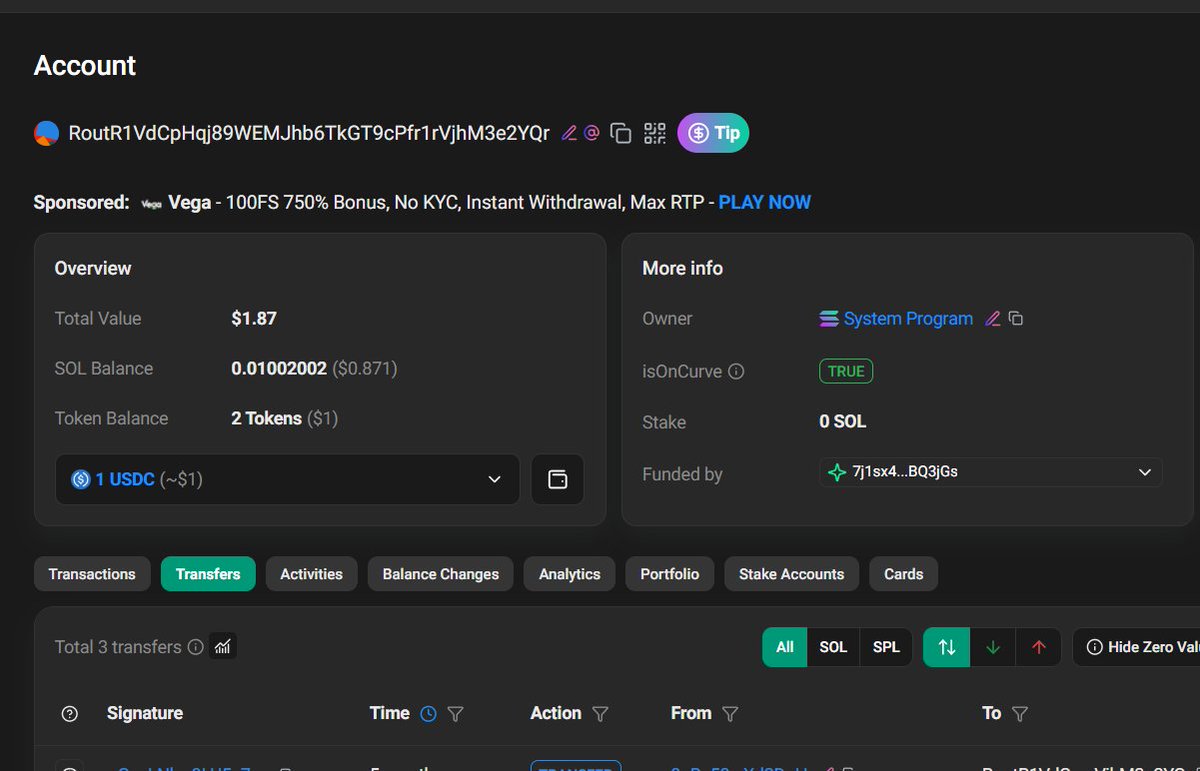Copy the RoutR1Vd account address

pyautogui.click(x=621, y=133)
